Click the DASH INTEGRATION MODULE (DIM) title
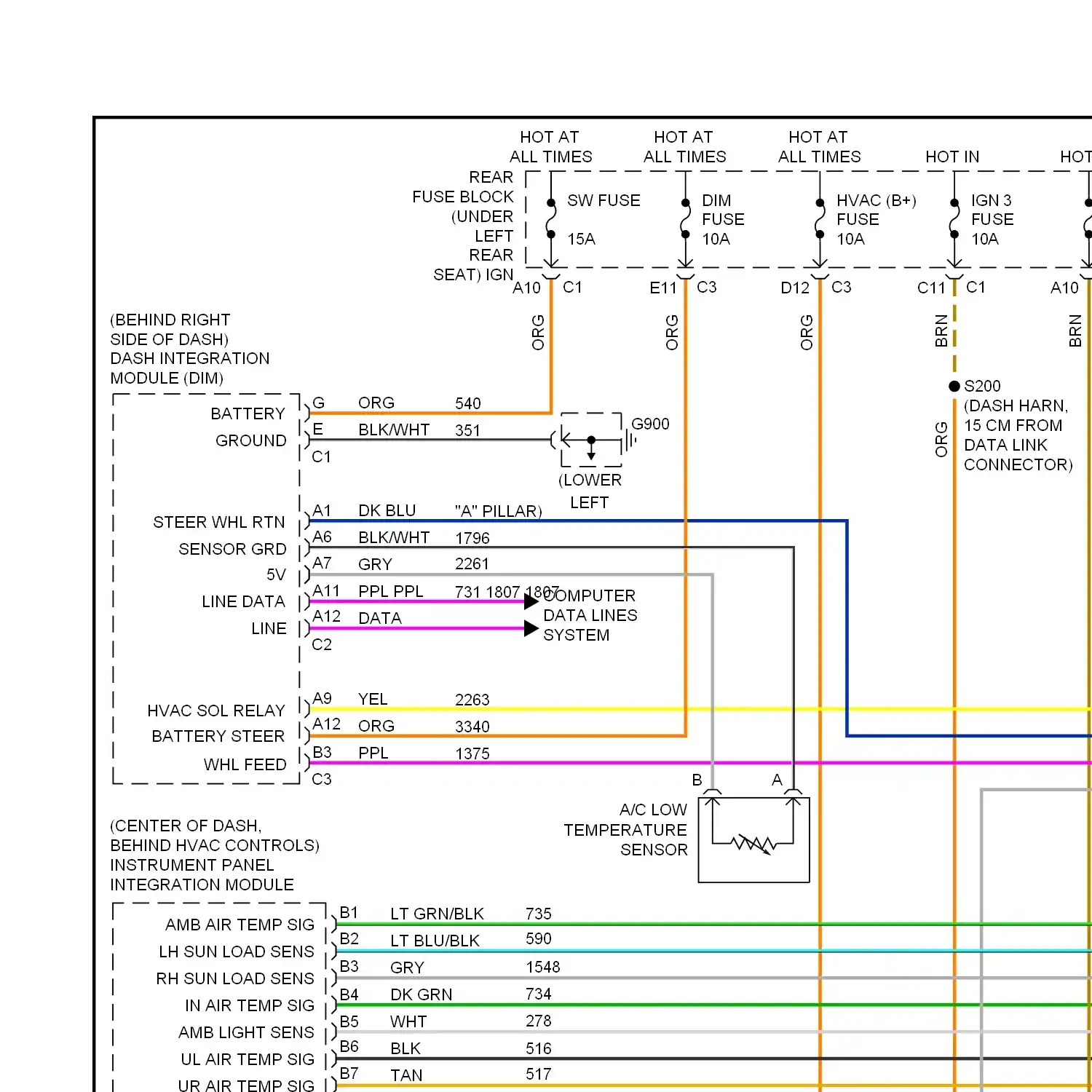Screen dimensions: 1092x1092 click(x=190, y=368)
